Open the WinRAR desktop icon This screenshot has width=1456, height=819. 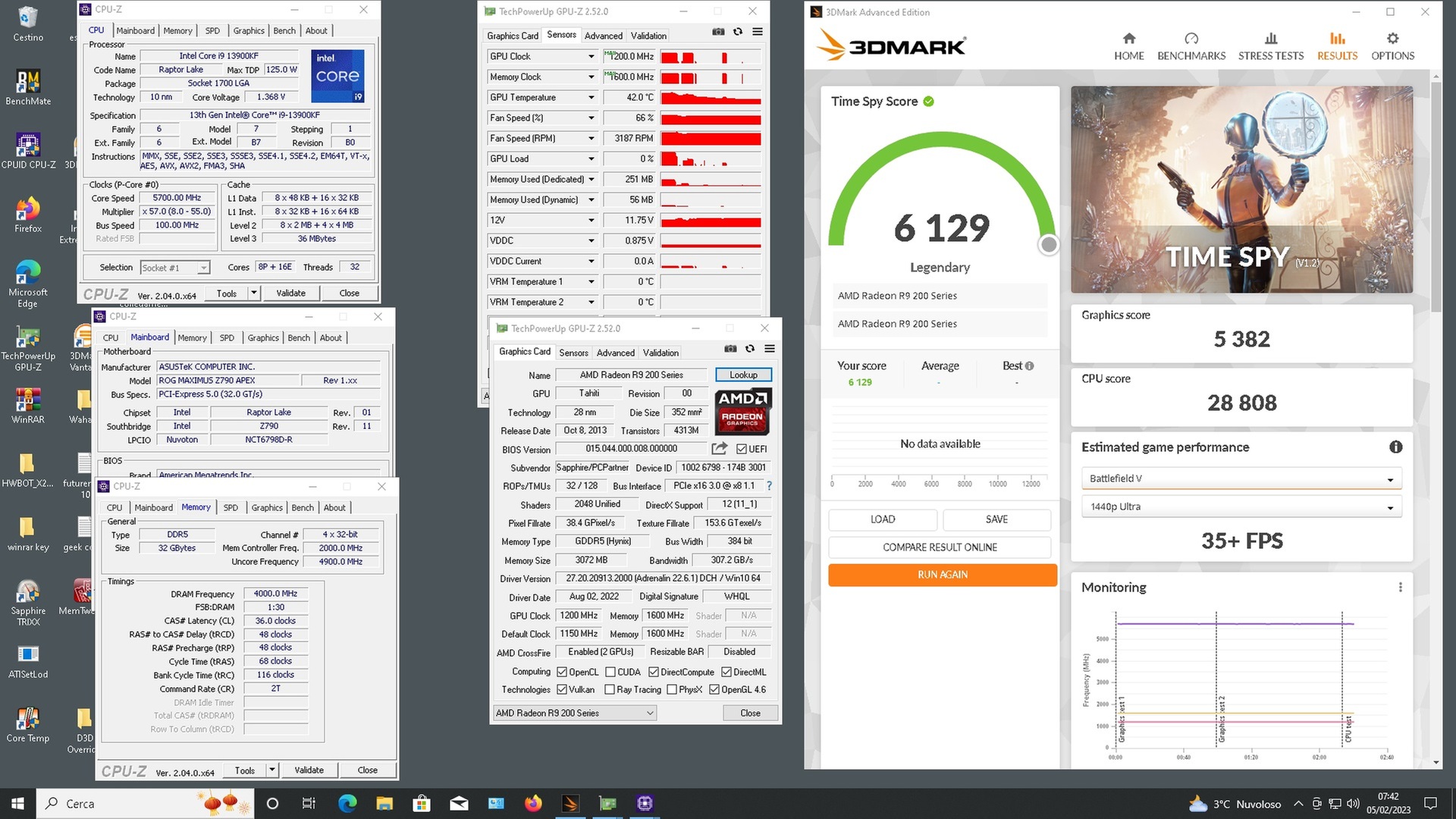tap(28, 405)
